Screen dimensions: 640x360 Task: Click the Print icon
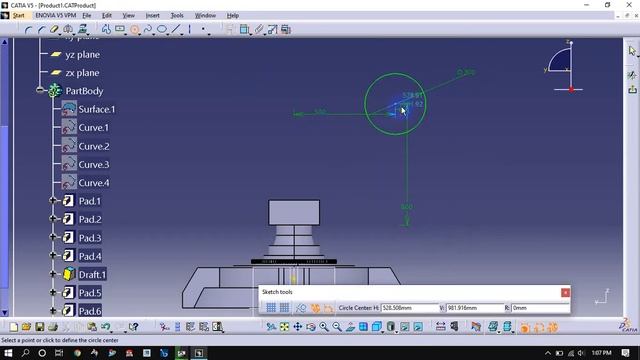(53, 327)
